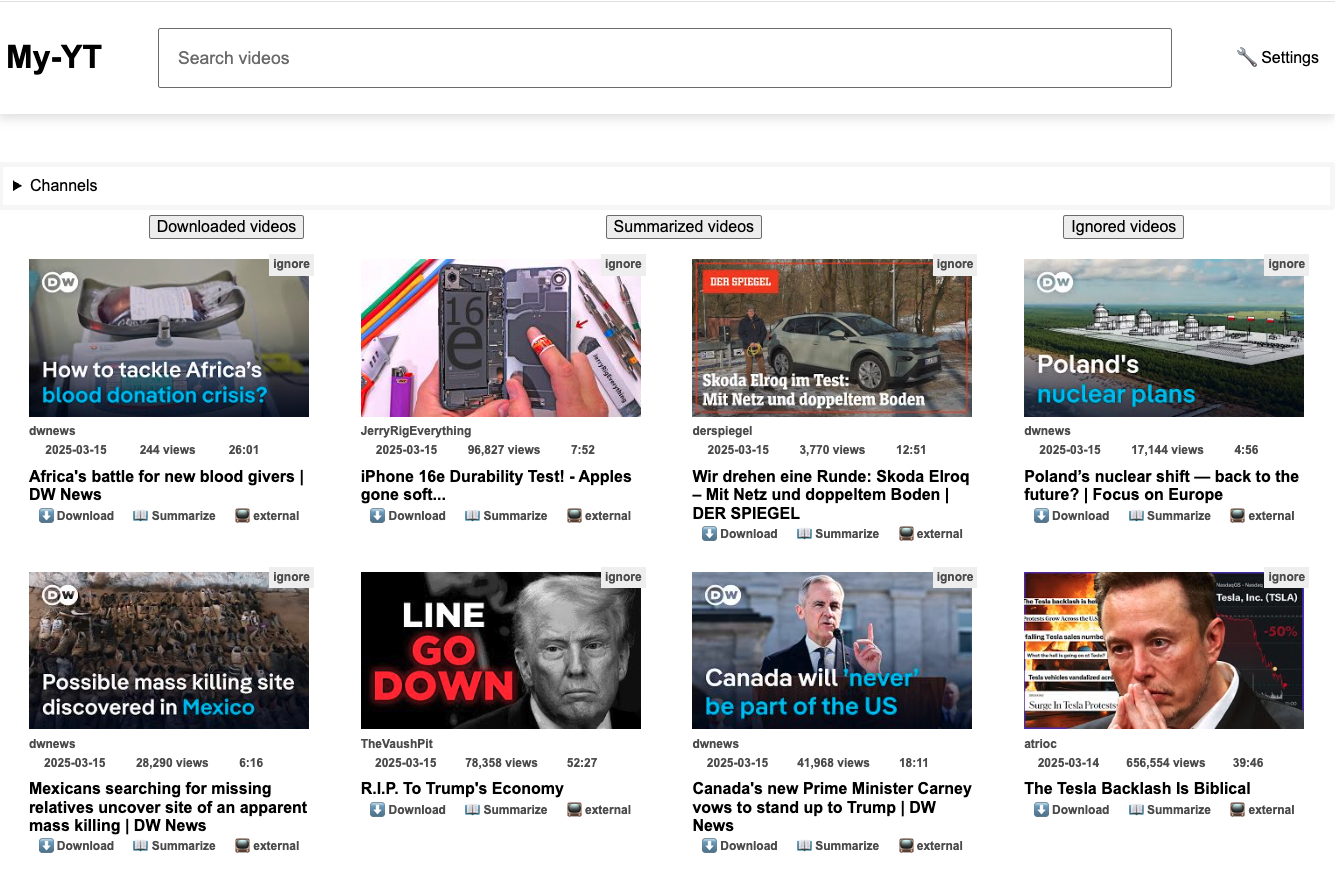Viewport: 1335px width, 873px height.
Task: Open the iPhone 16e teardown thumbnail
Action: (501, 338)
